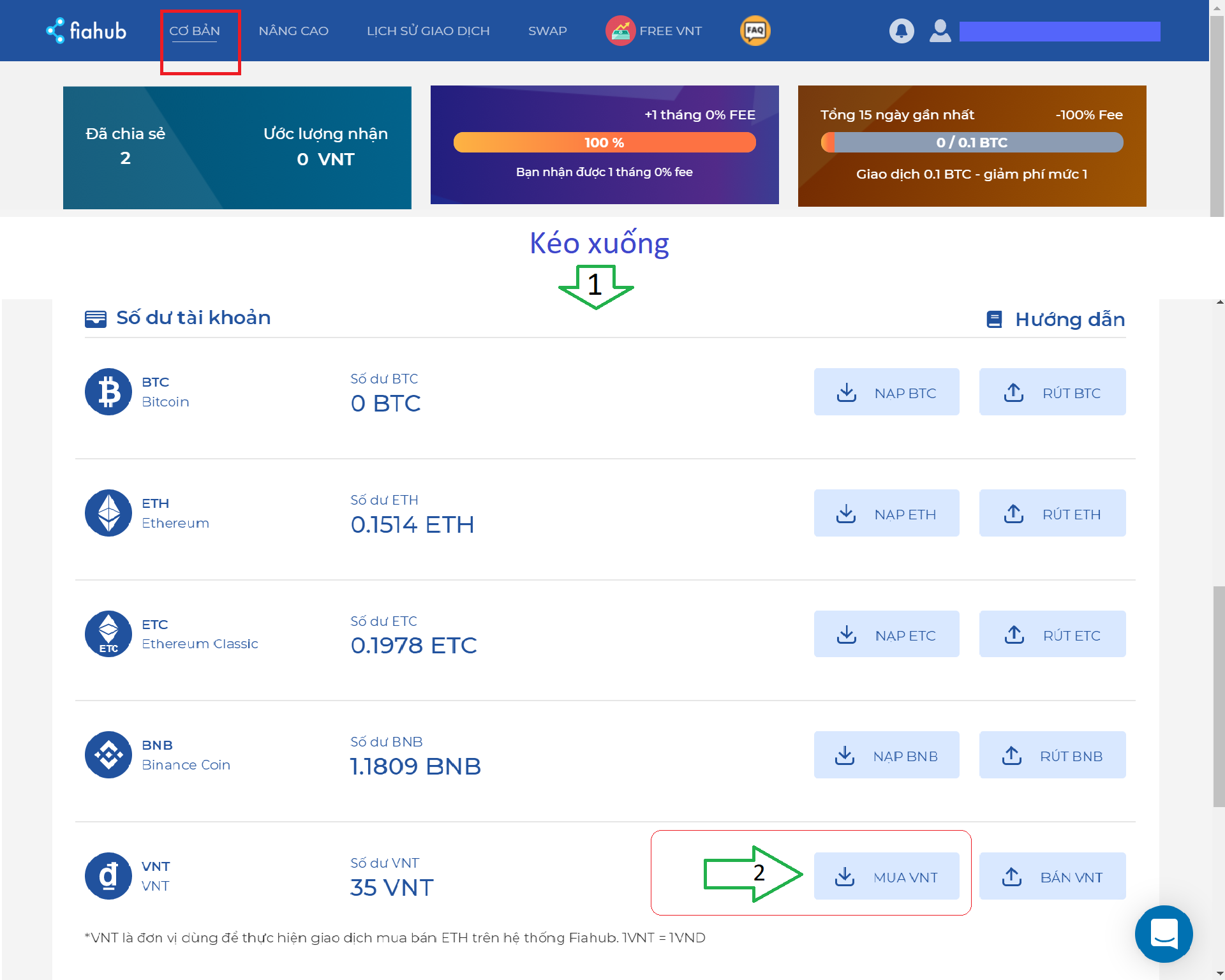Click the RÚT ETC button
The height and width of the screenshot is (980, 1225).
click(x=1052, y=634)
